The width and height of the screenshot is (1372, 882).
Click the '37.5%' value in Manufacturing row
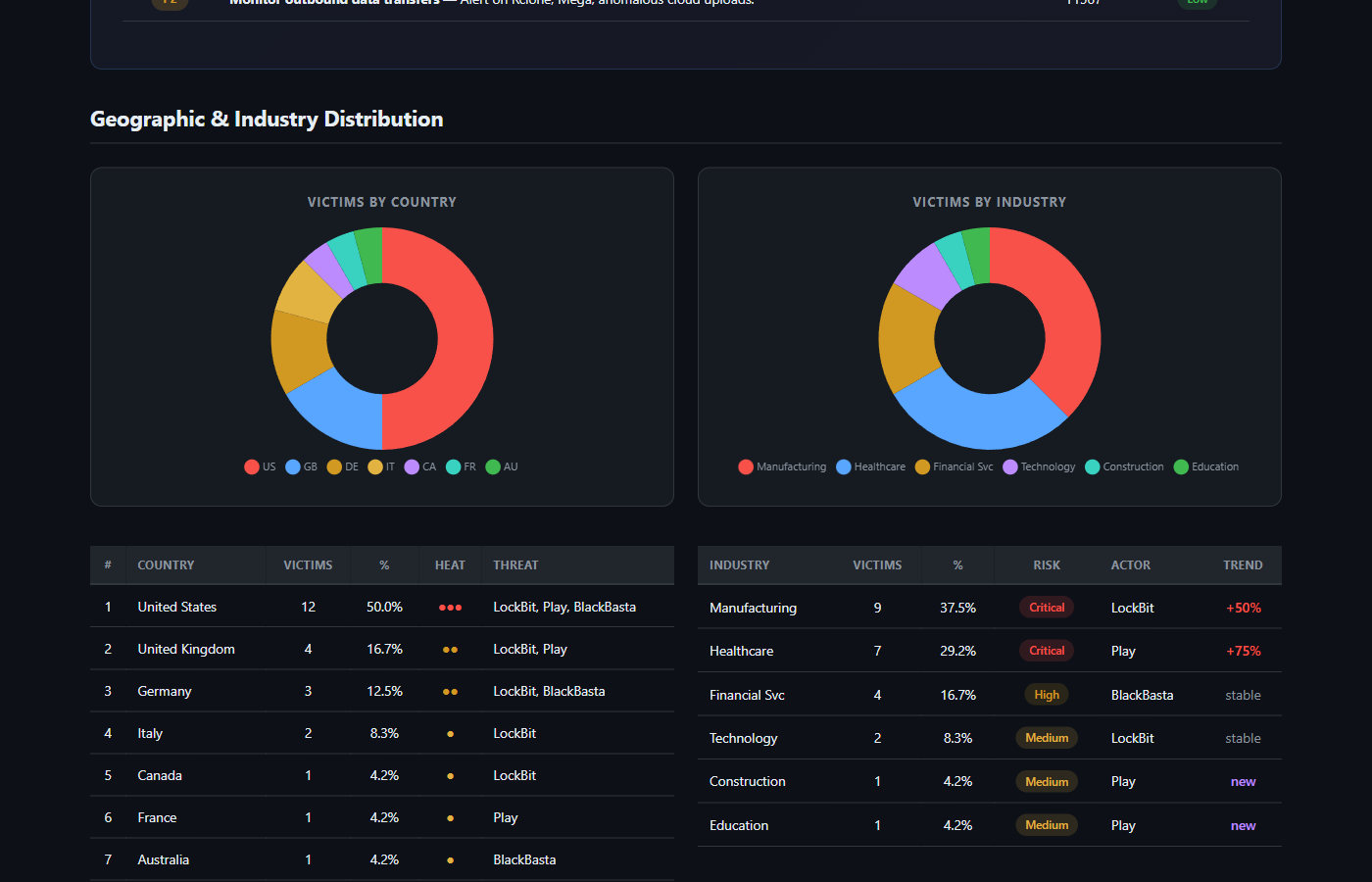click(957, 609)
